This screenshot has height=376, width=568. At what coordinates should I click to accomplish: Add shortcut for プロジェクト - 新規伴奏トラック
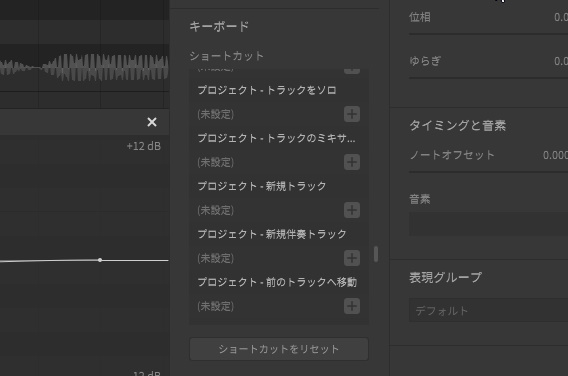(352, 258)
